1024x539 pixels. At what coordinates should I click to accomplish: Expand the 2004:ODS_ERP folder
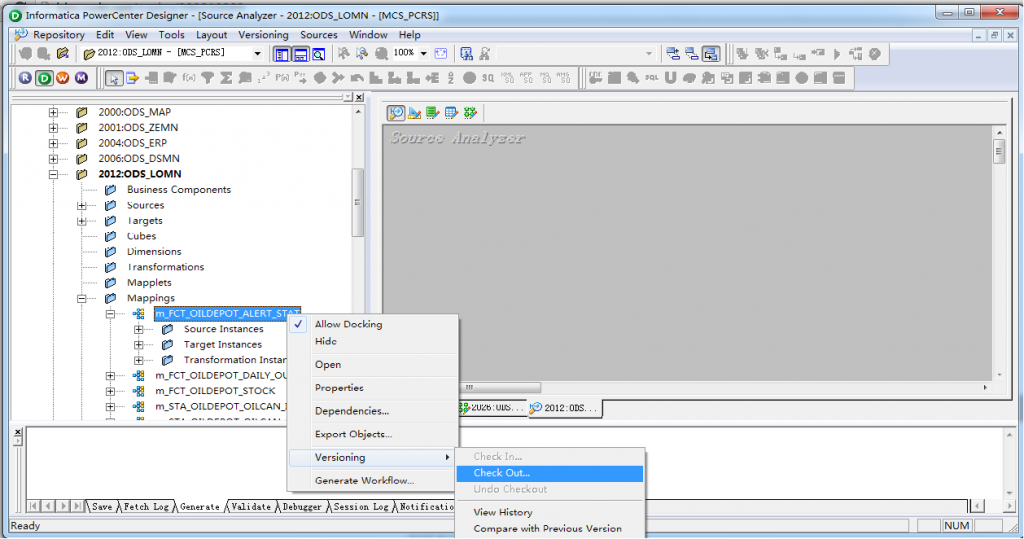tap(54, 143)
